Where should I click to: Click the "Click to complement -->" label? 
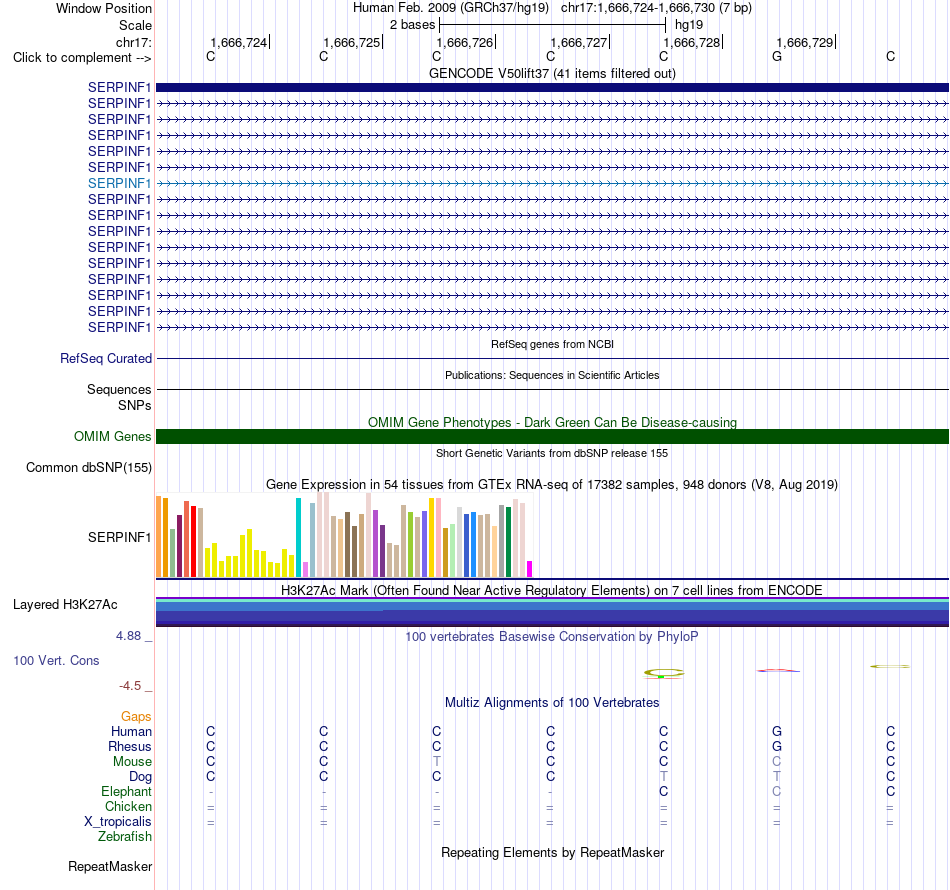point(82,58)
